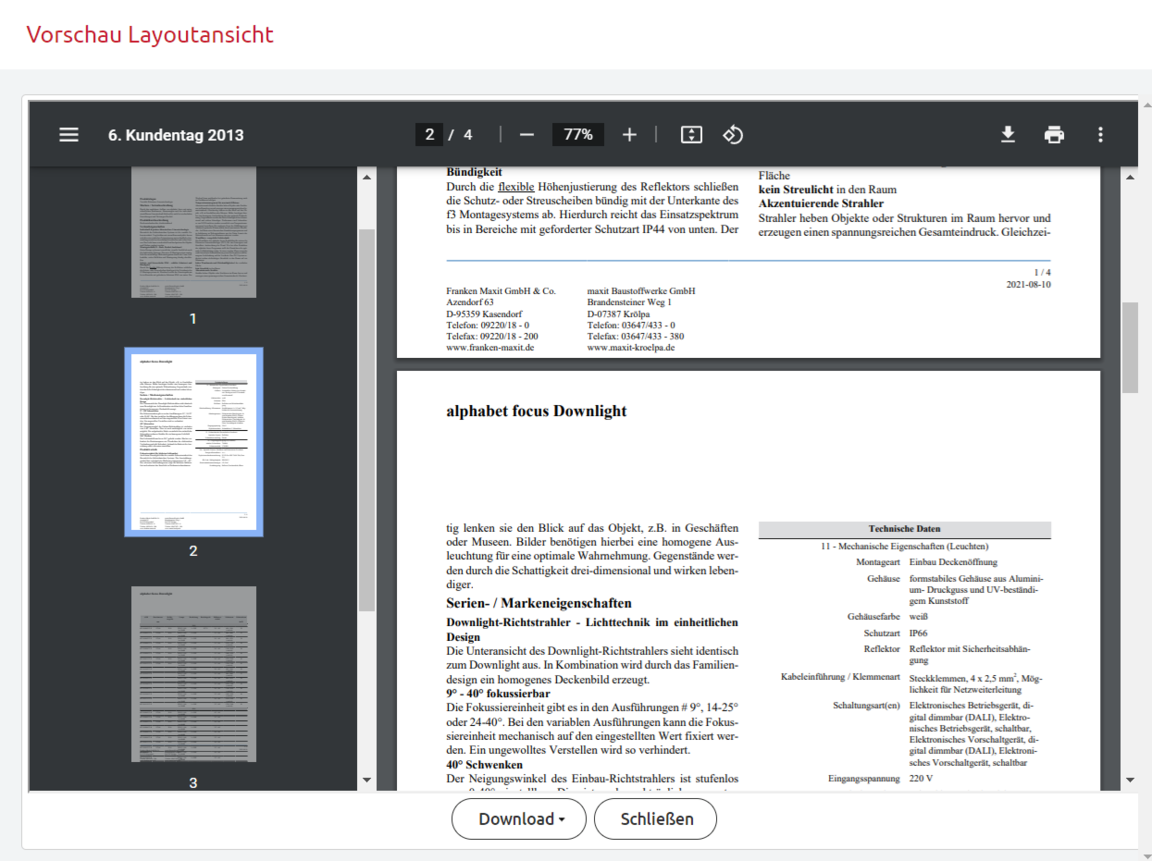Select the page 3 thumbnail
The width and height of the screenshot is (1152, 861).
click(194, 674)
